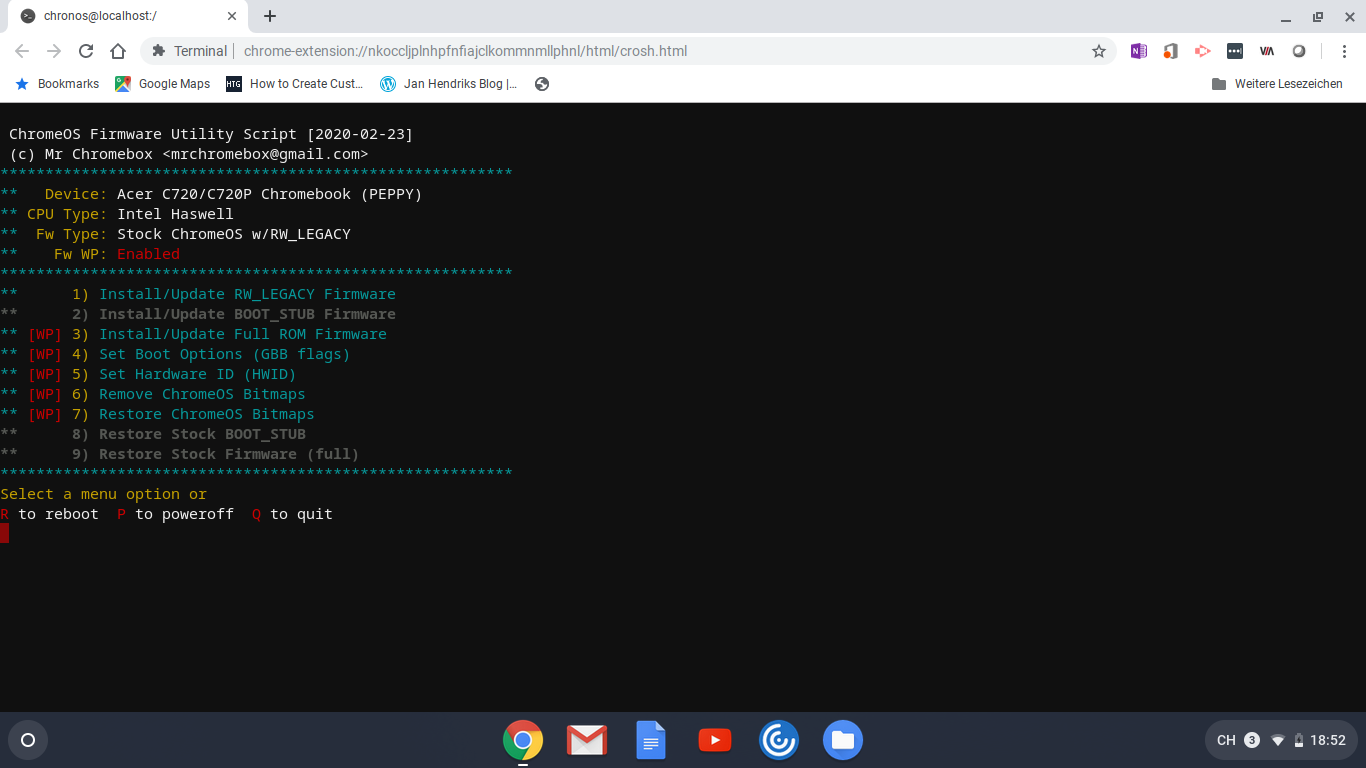This screenshot has width=1366, height=768.
Task: Open Chrome's three-dot menu
Action: (1345, 50)
